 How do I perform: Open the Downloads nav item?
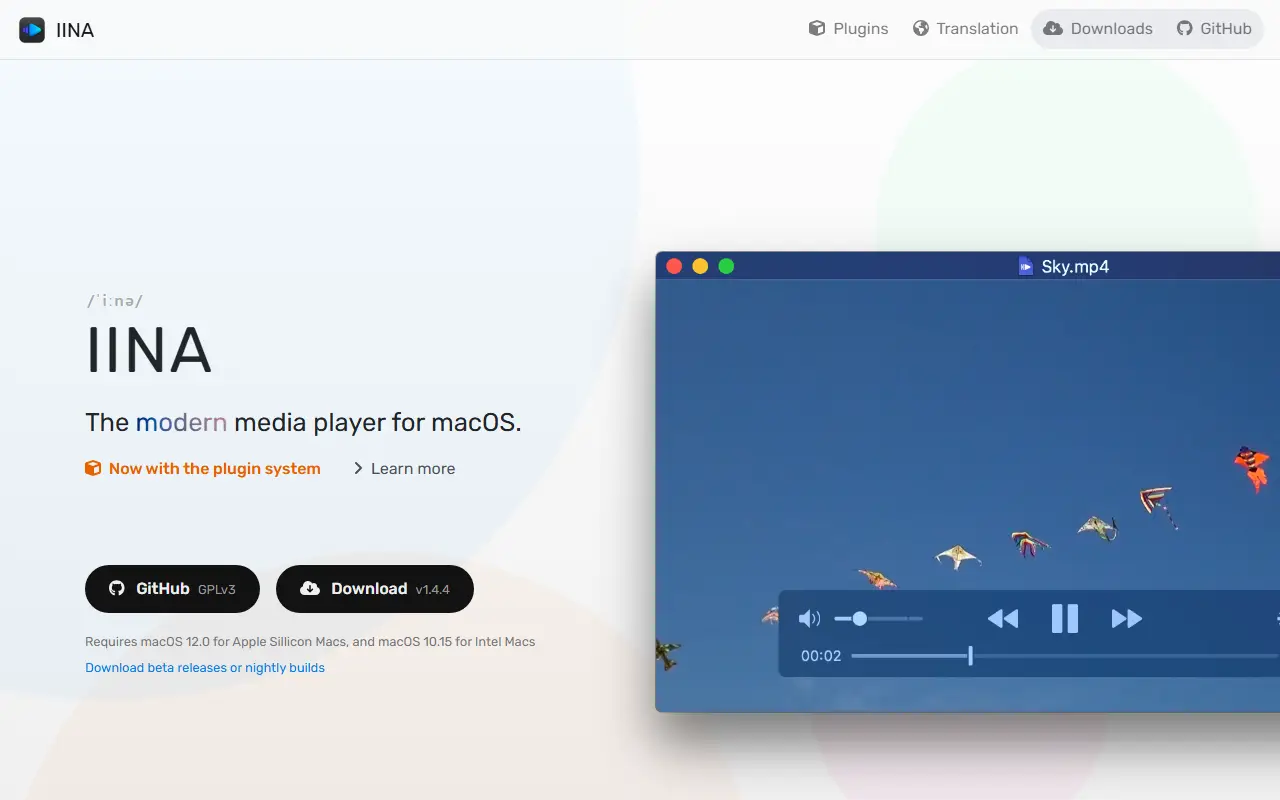click(1097, 29)
